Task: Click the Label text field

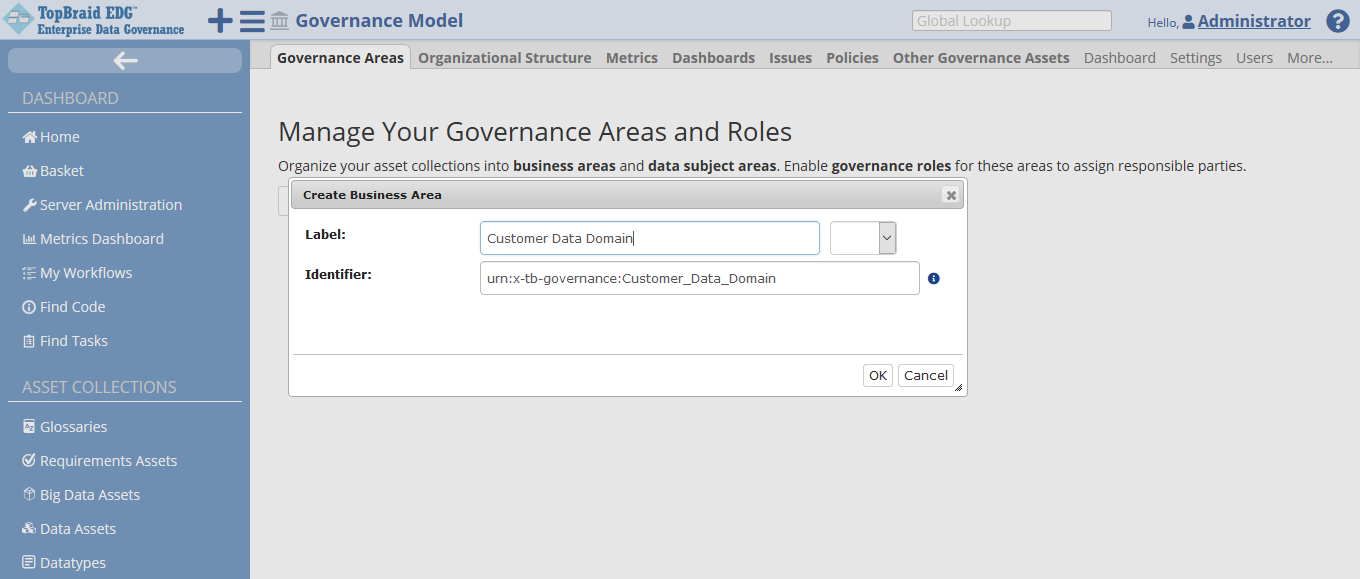Action: [649, 238]
